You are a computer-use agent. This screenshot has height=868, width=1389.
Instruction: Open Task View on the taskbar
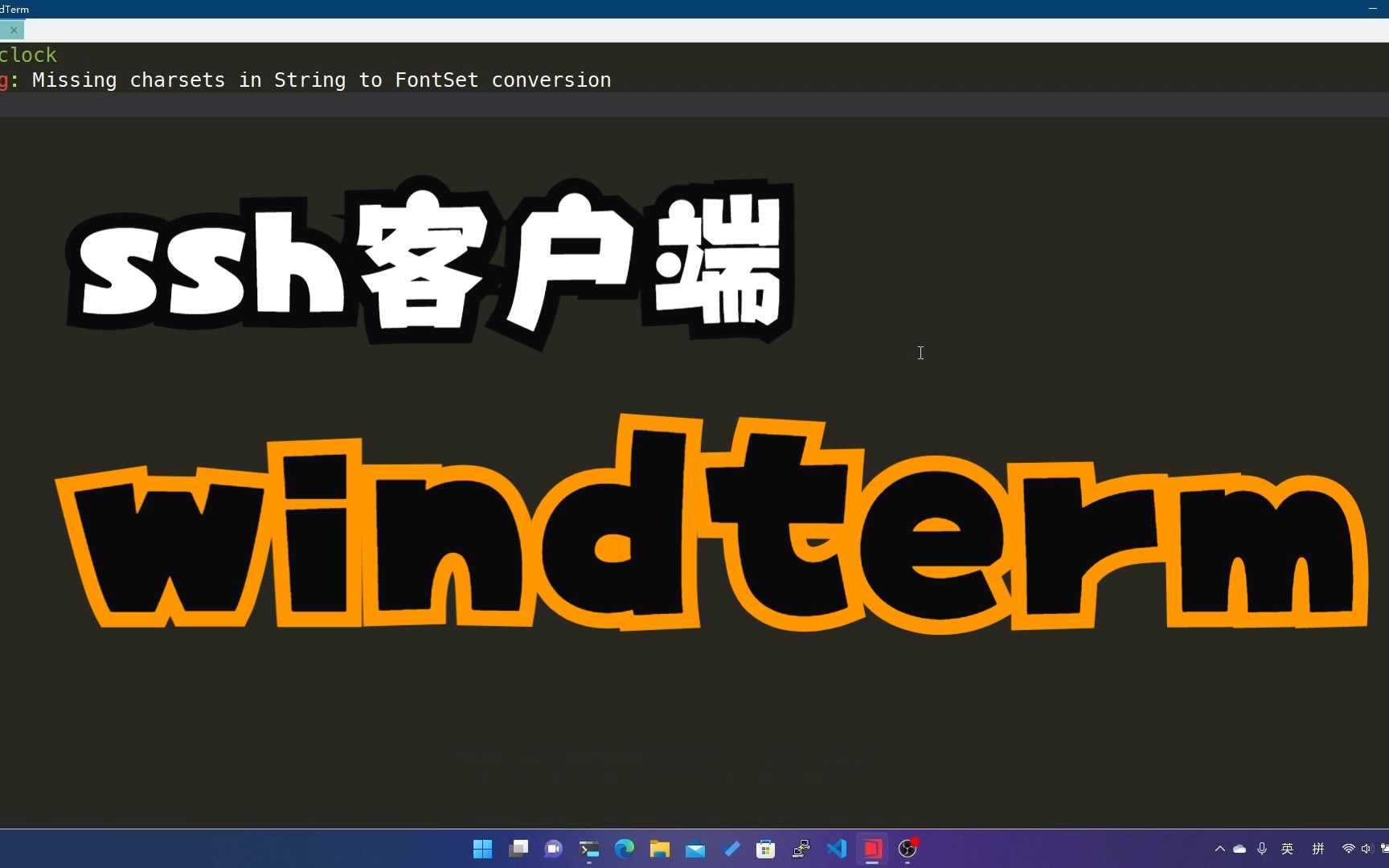pyautogui.click(x=518, y=849)
